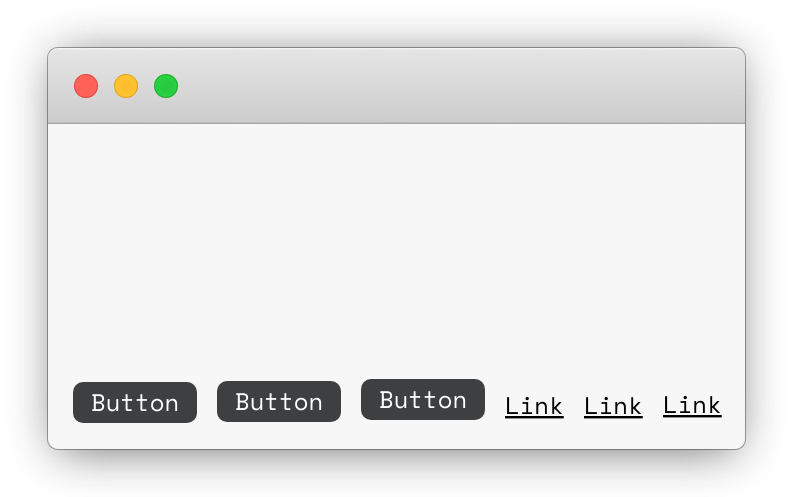Click the red close window dot

(x=86, y=86)
